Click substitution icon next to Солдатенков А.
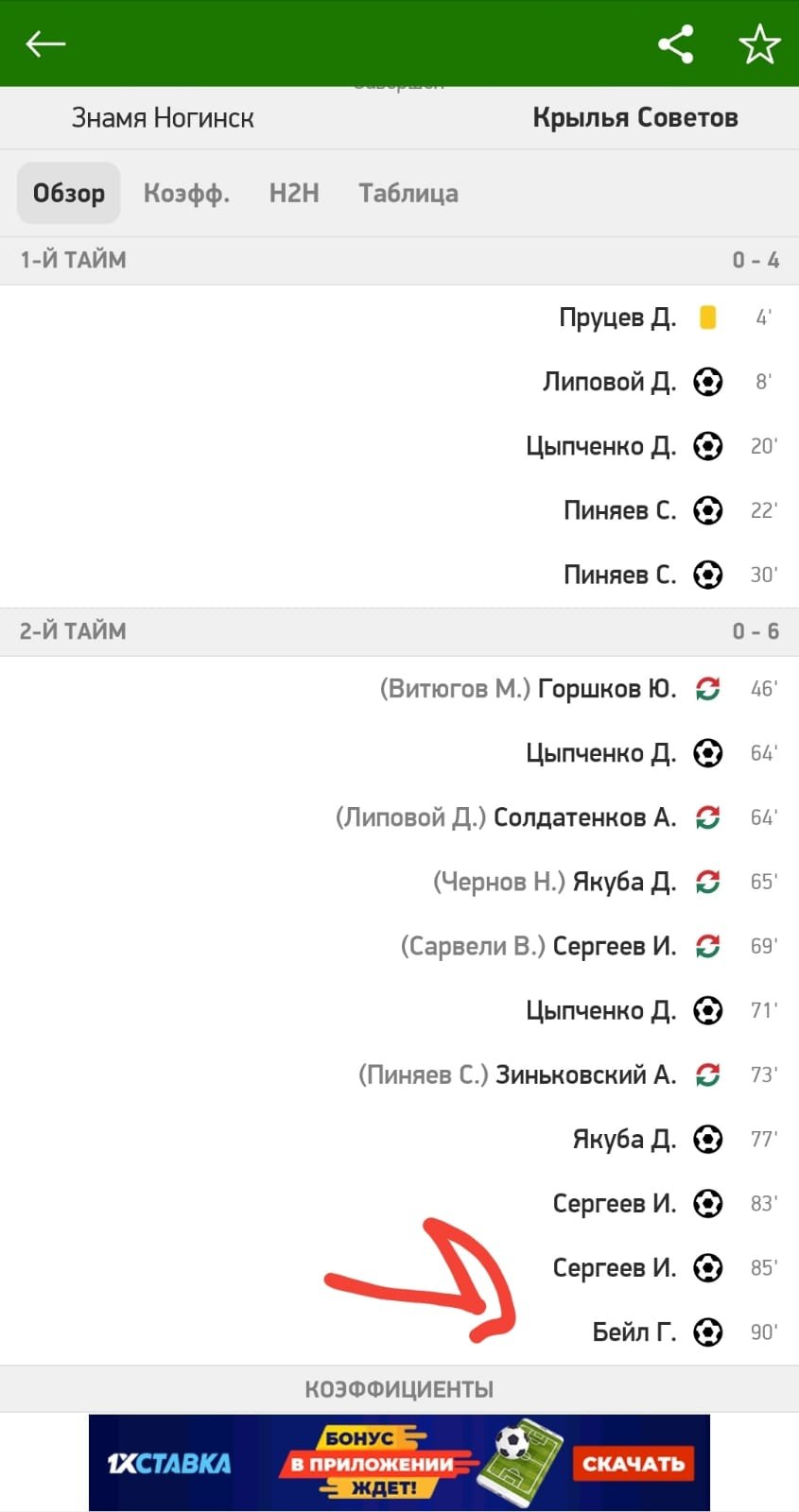Screen dimensions: 799x1512 [707, 817]
